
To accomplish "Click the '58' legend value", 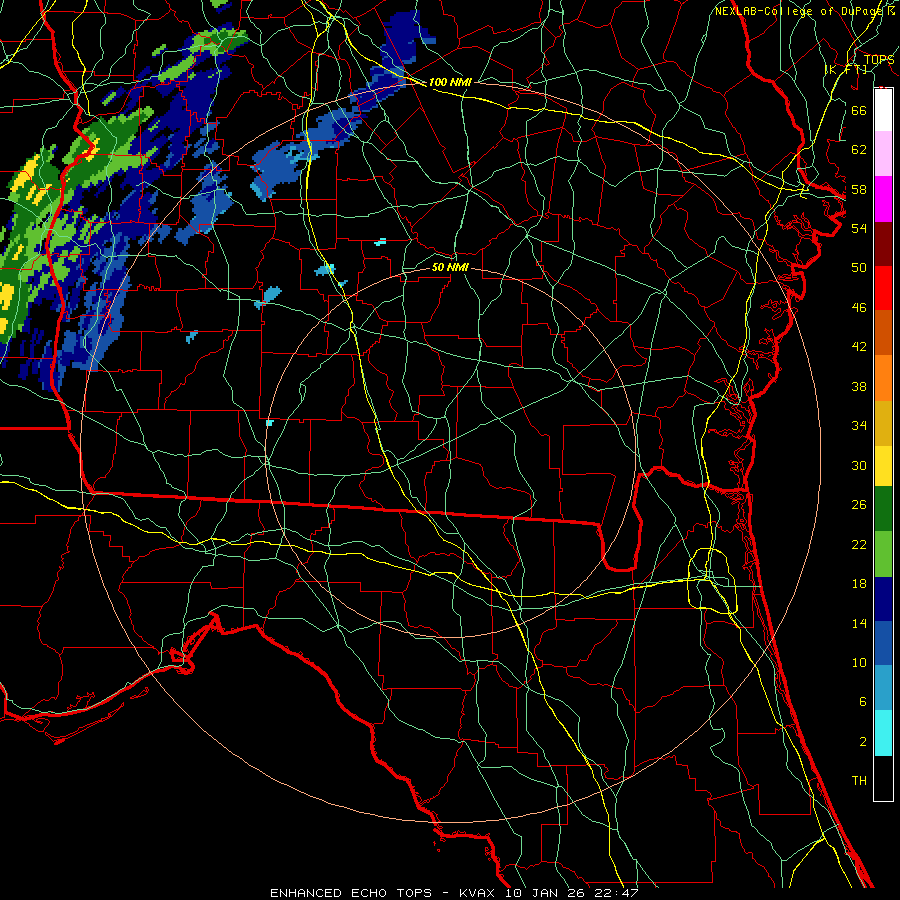I will coord(859,189).
